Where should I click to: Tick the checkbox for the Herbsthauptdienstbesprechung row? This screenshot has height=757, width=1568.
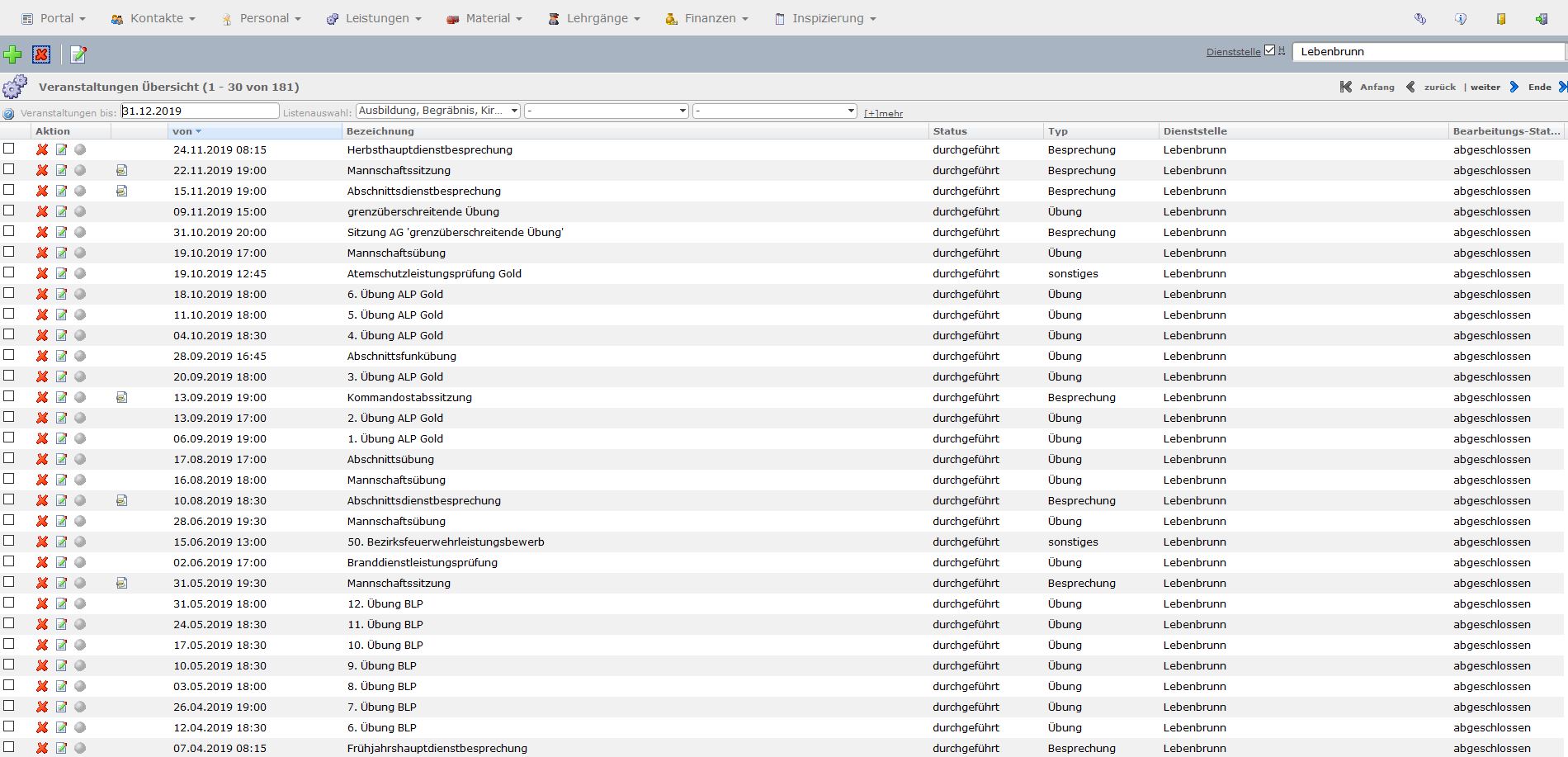pyautogui.click(x=9, y=149)
